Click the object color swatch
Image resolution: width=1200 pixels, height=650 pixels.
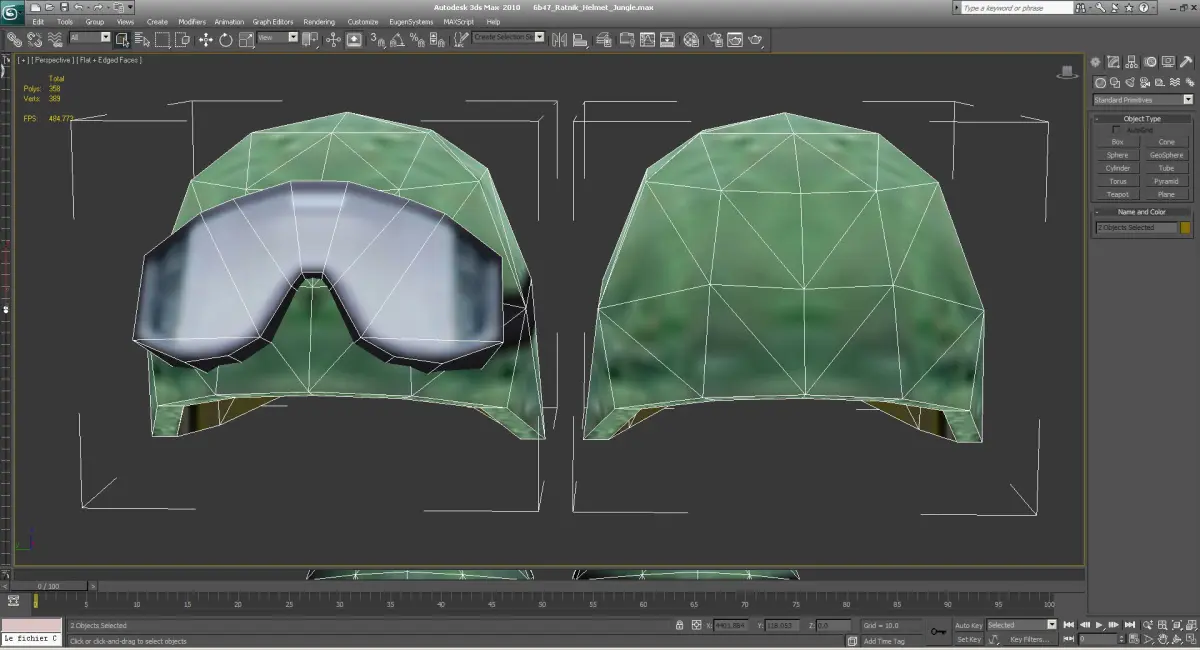pos(1186,227)
